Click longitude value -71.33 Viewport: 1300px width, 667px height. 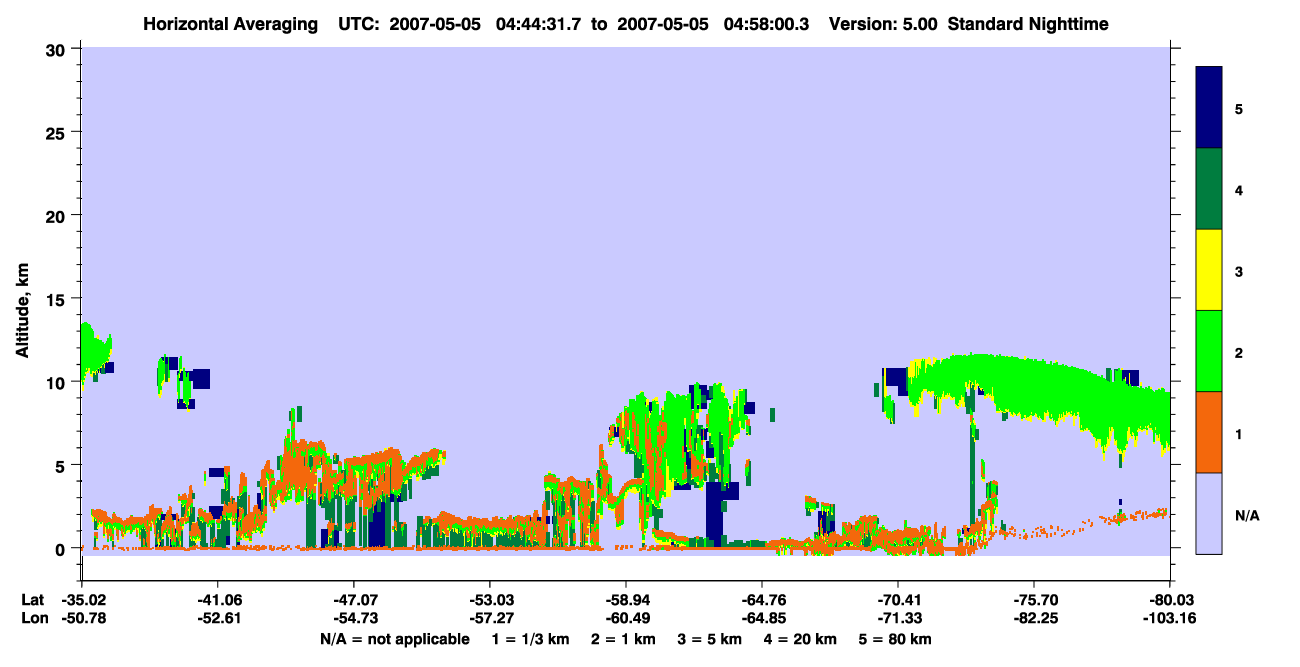pos(898,619)
